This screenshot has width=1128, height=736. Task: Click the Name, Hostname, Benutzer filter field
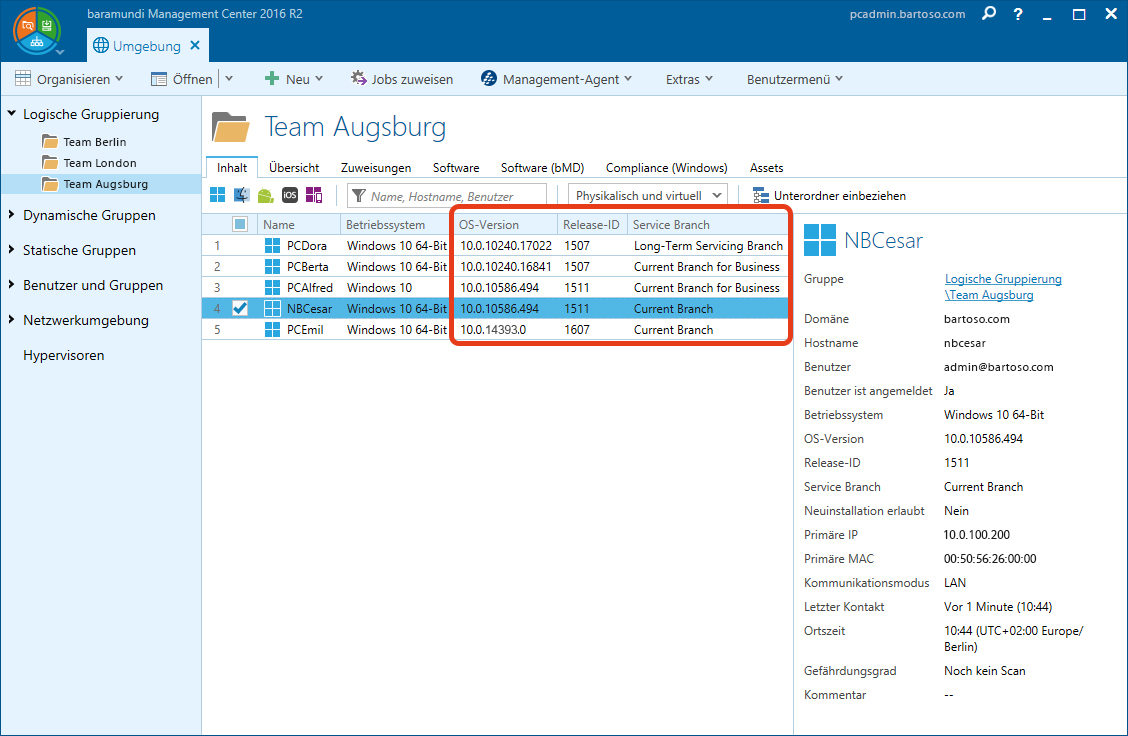click(x=447, y=196)
